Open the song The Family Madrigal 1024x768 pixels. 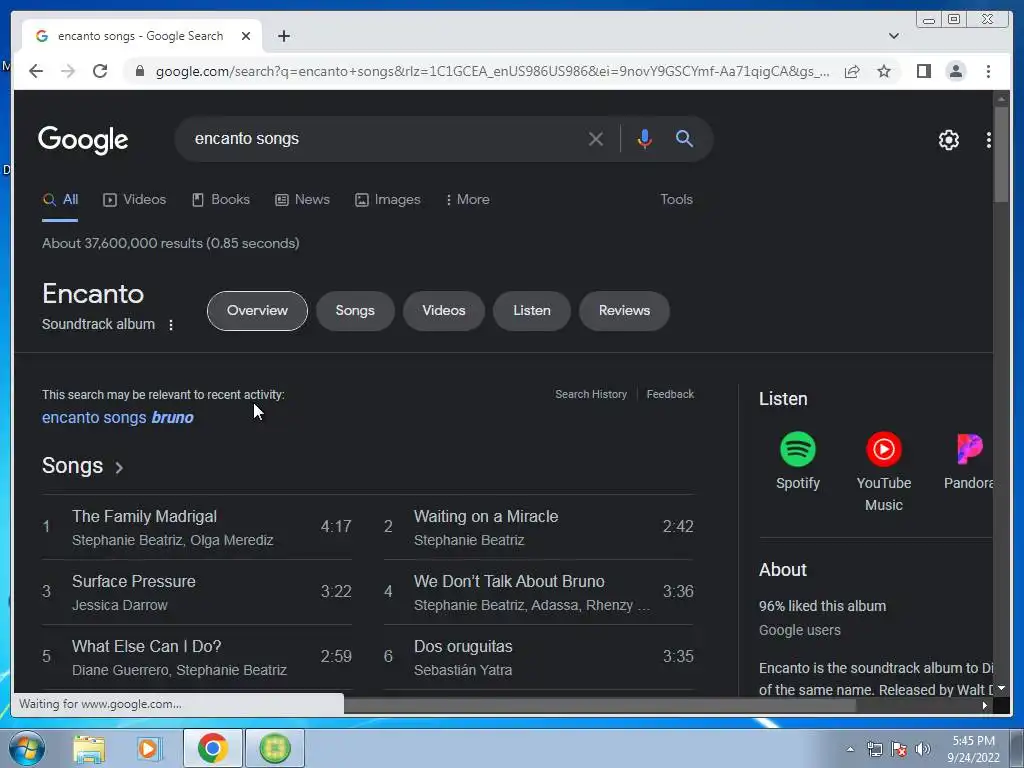[197, 527]
